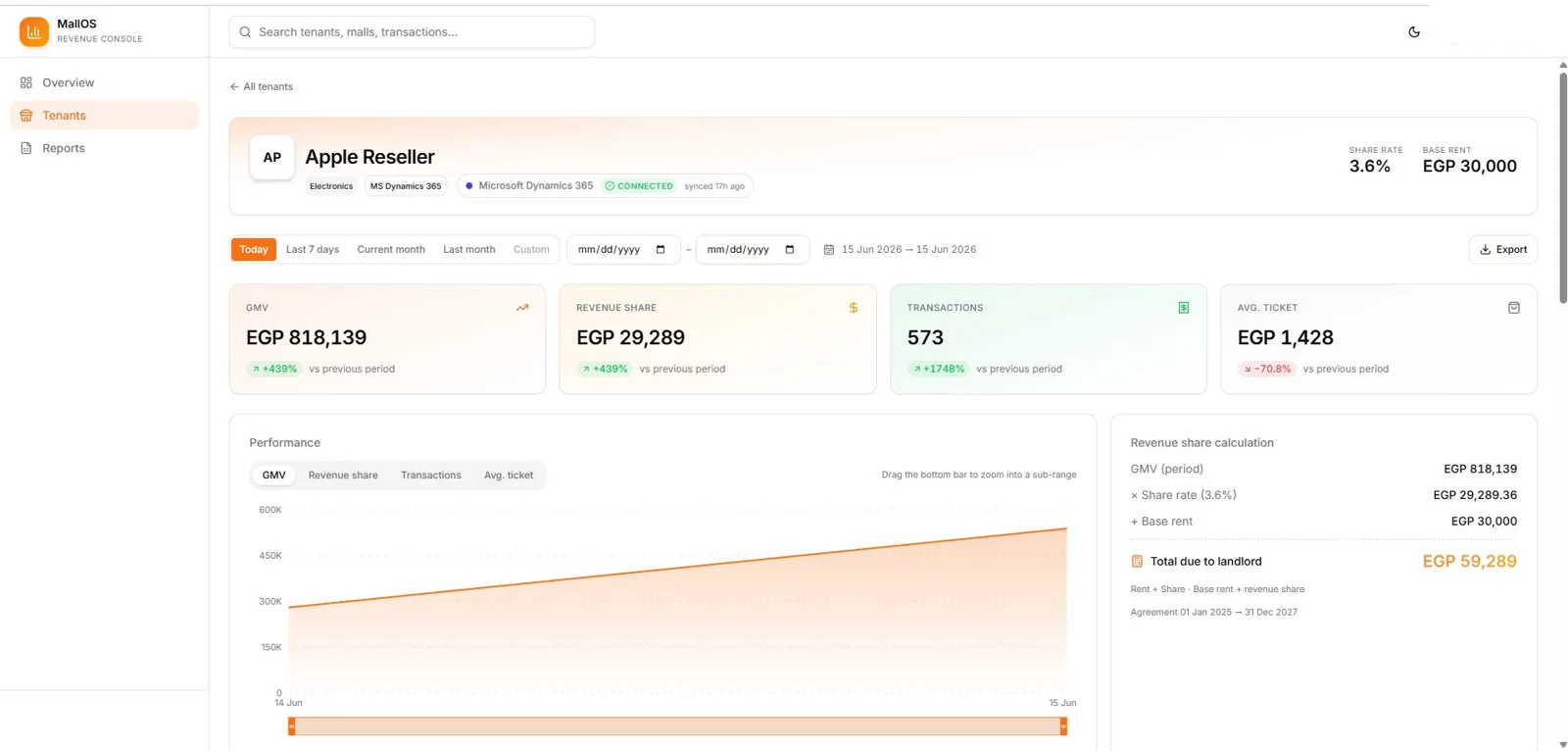Open Overview in the sidebar
The width and height of the screenshot is (1568, 751).
(104, 82)
